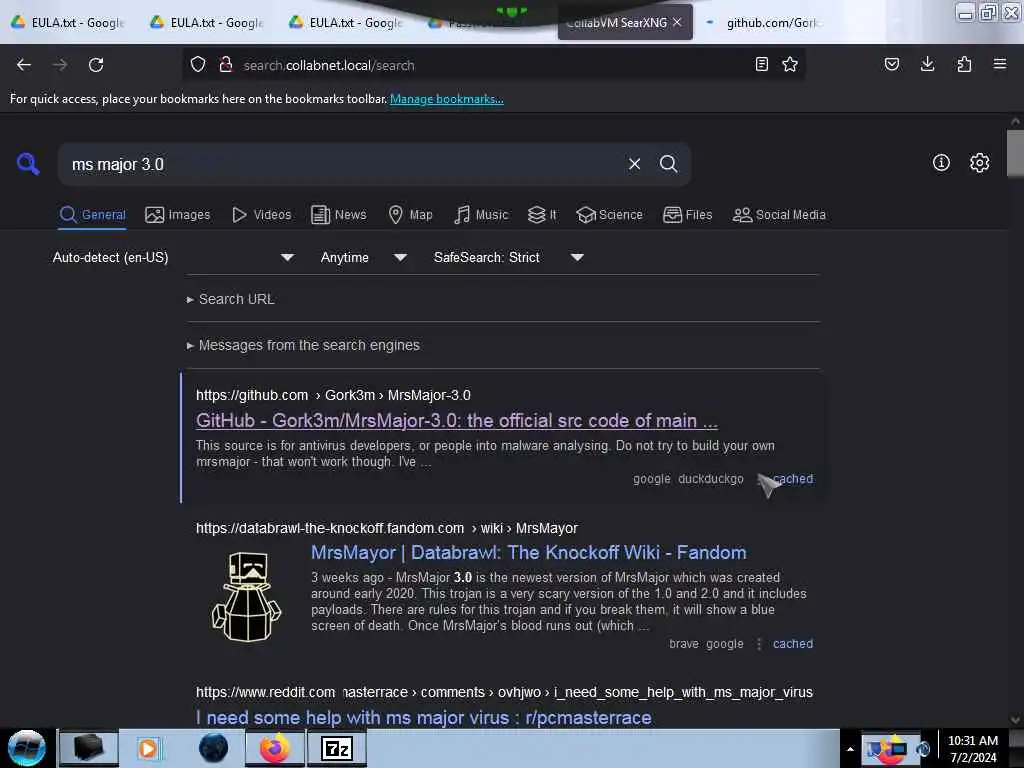1024x768 pixels.
Task: Click the taskbar clock 10:31 AM
Action: click(972, 749)
